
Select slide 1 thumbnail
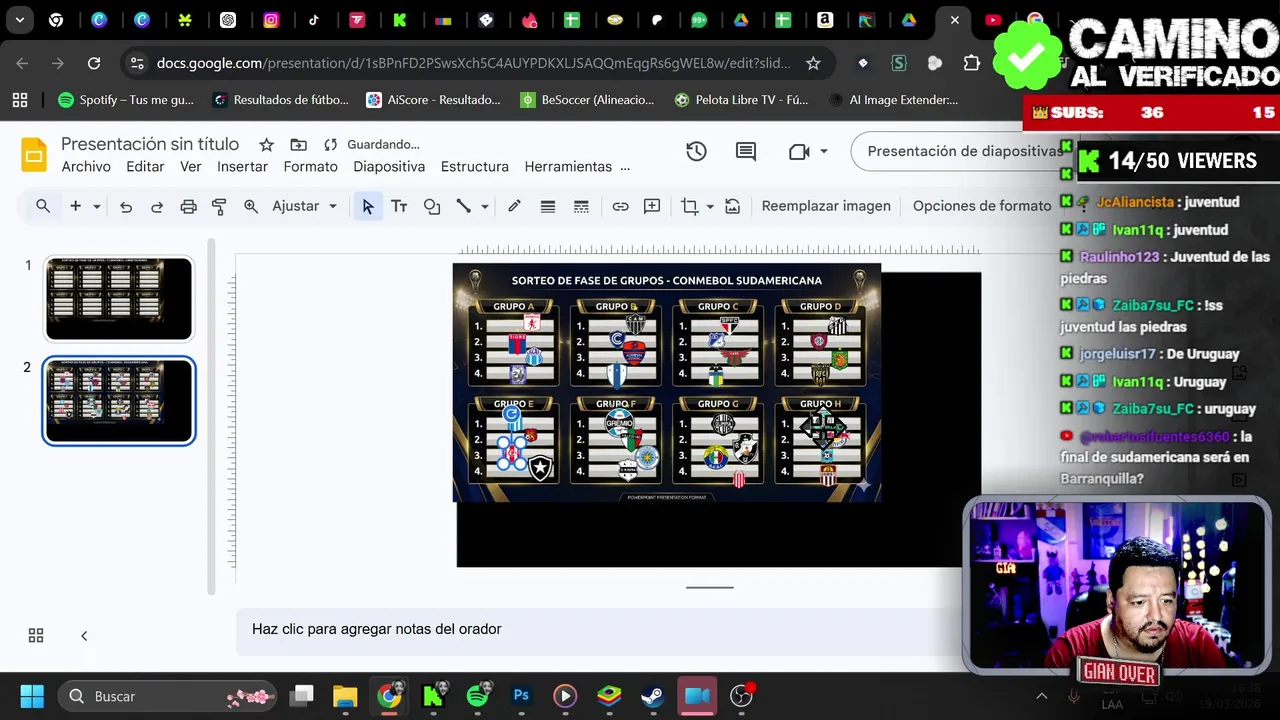coord(119,298)
